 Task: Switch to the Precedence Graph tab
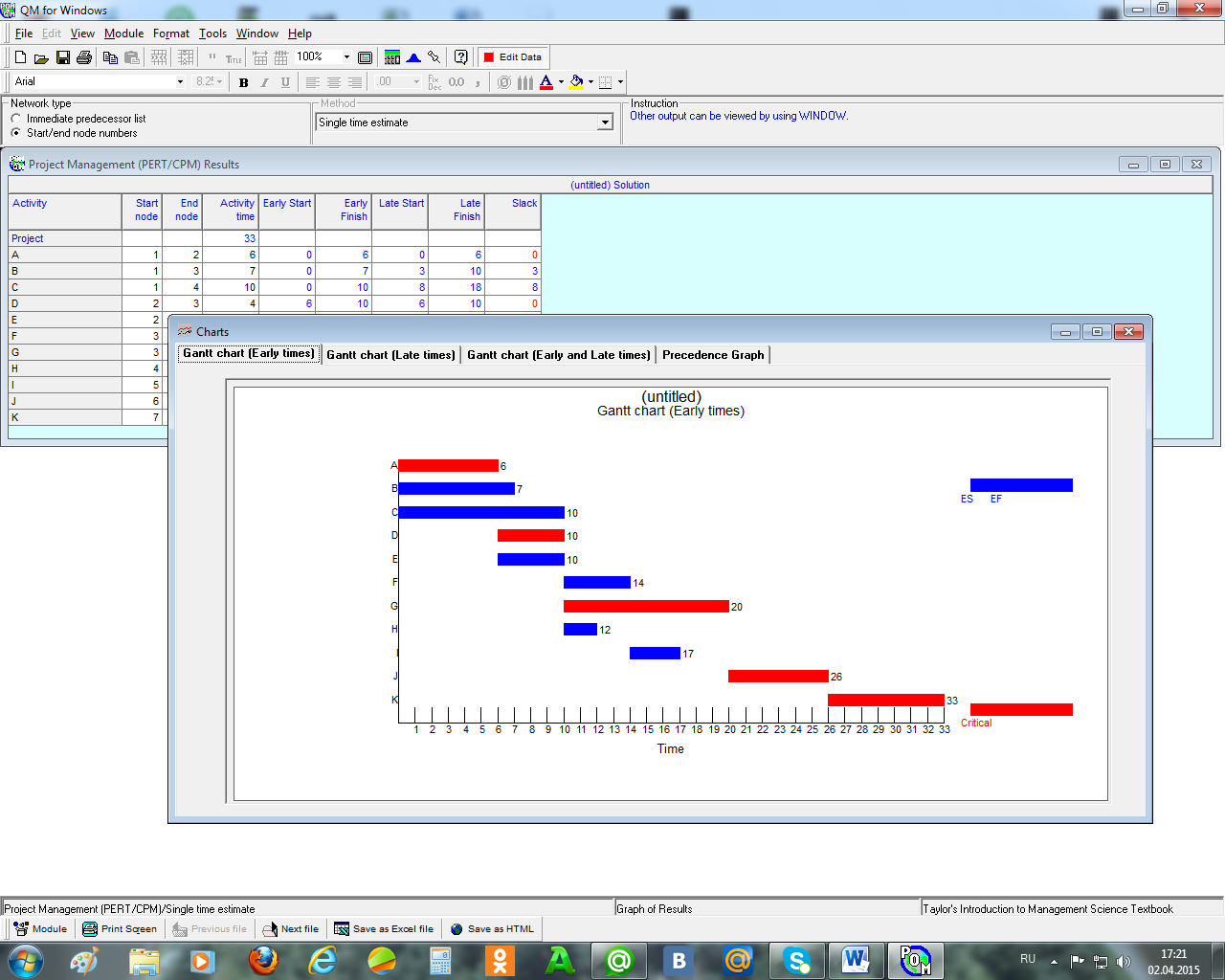[713, 355]
